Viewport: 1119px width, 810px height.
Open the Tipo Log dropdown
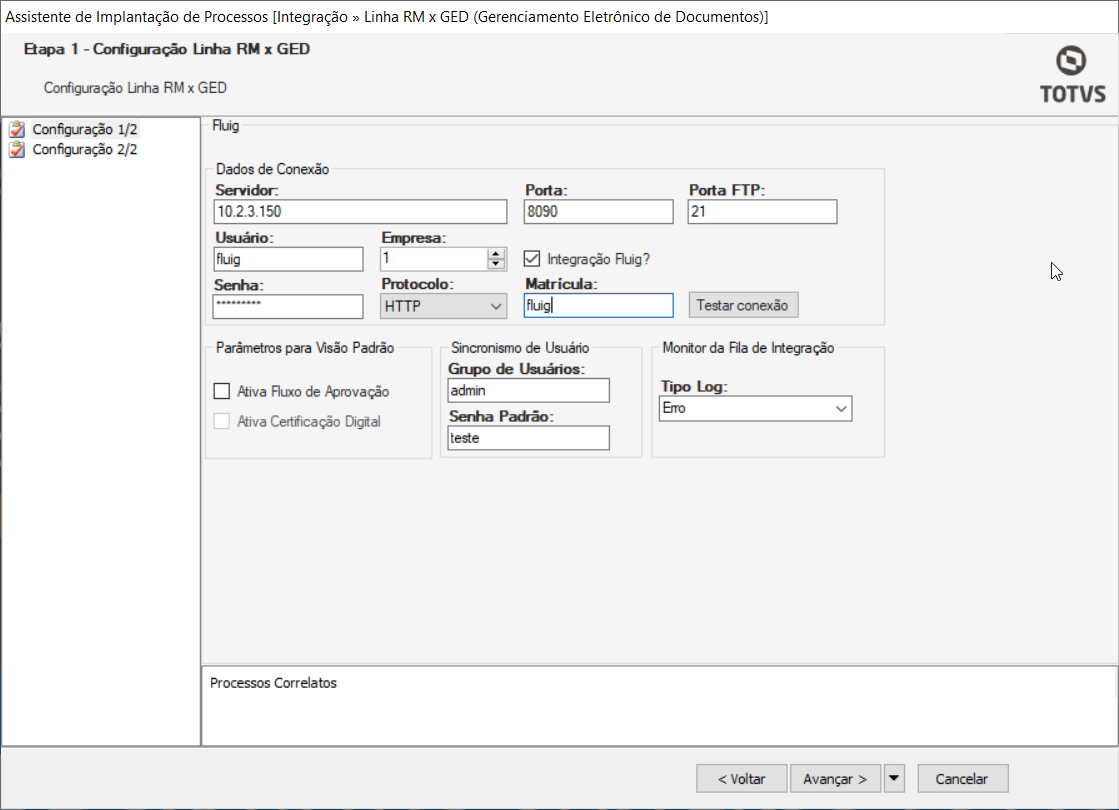coord(755,408)
